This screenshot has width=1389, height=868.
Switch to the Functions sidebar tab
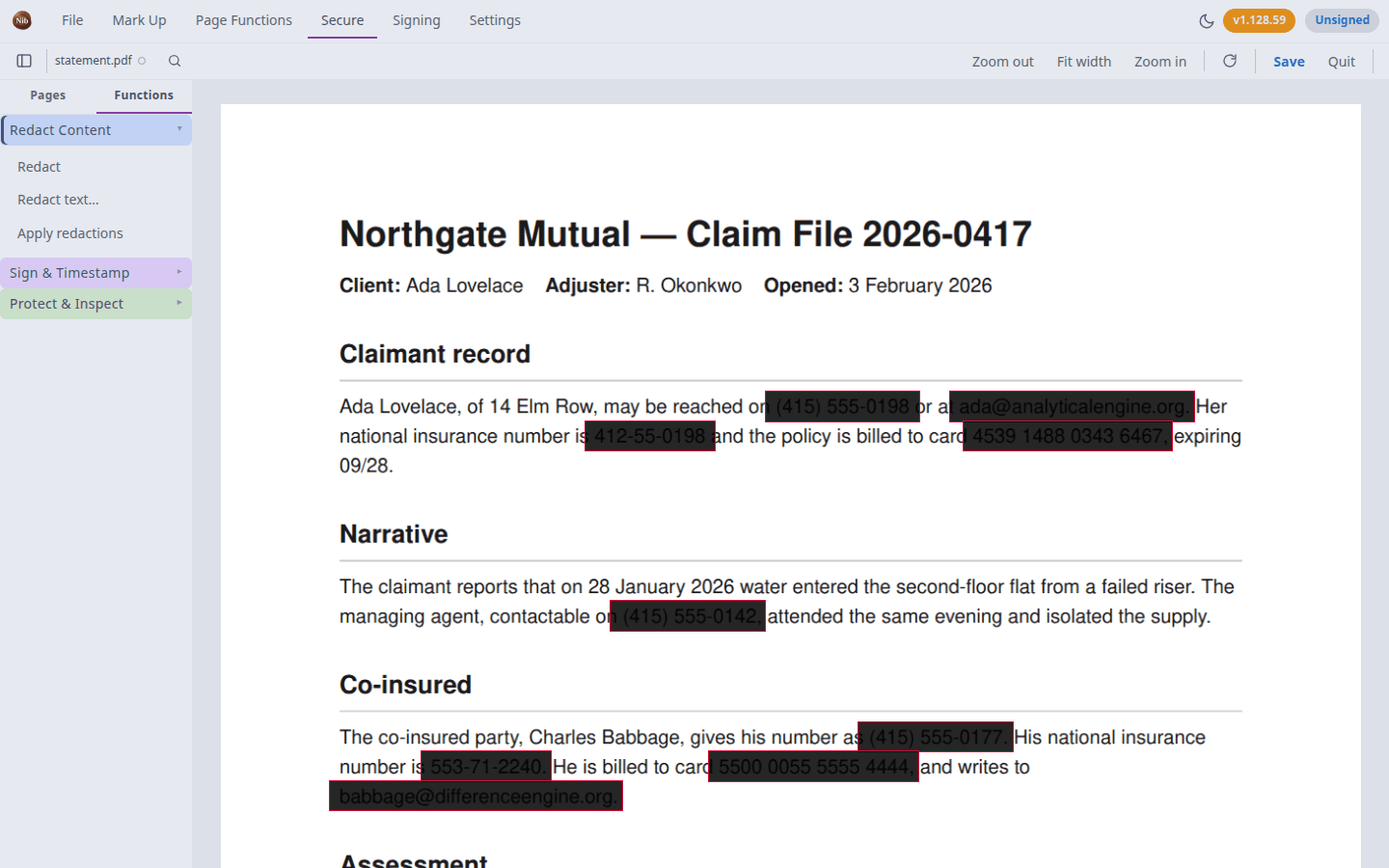point(144,95)
